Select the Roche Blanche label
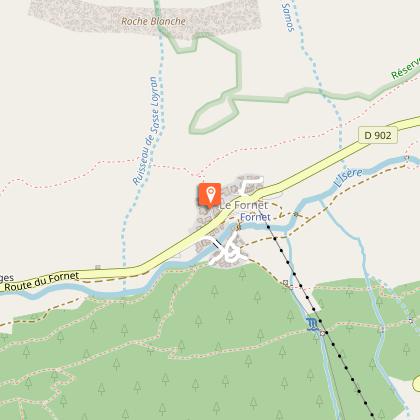 (153, 21)
